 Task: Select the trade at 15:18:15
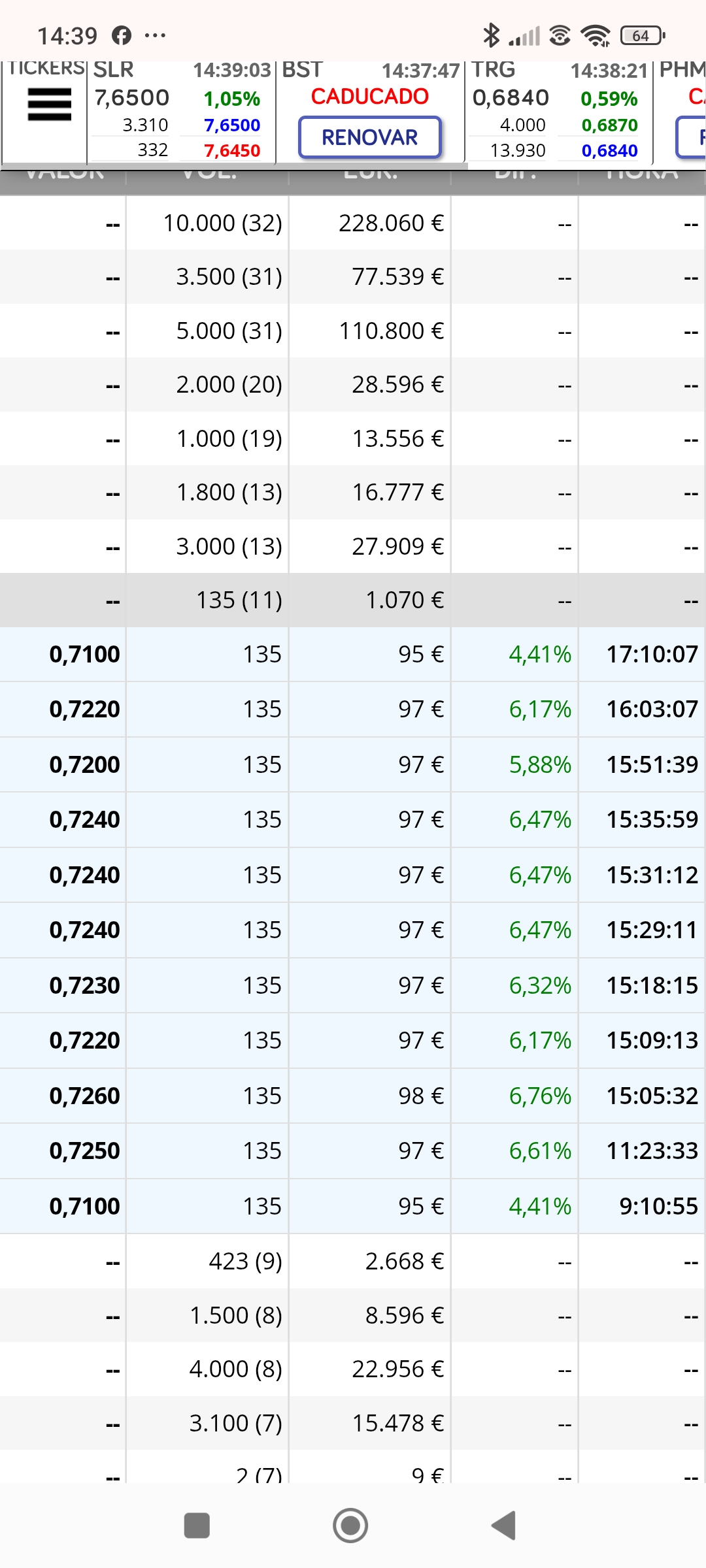coord(353,986)
